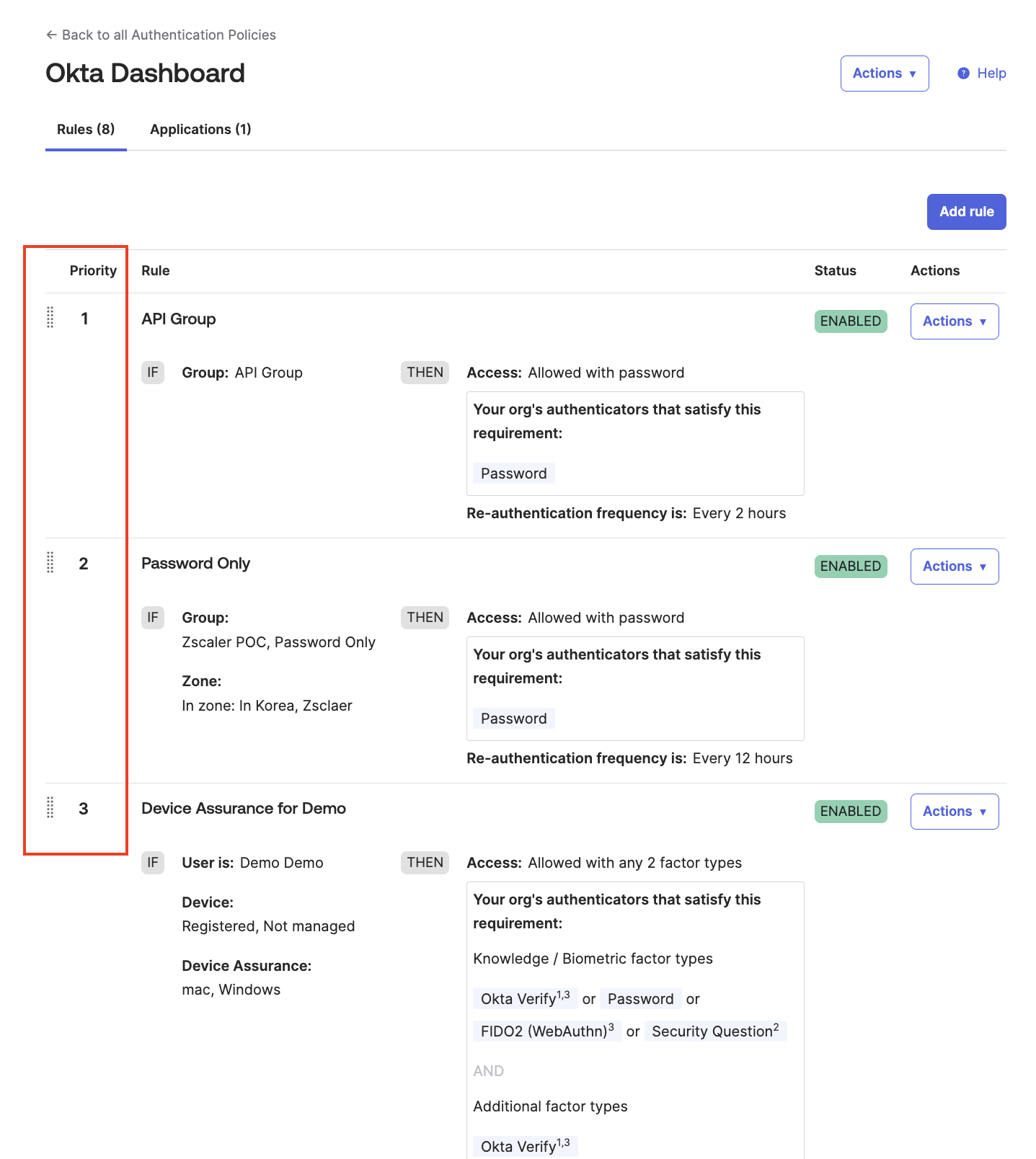1036x1159 pixels.
Task: Open the top Actions dropdown for the policy
Action: tap(884, 74)
